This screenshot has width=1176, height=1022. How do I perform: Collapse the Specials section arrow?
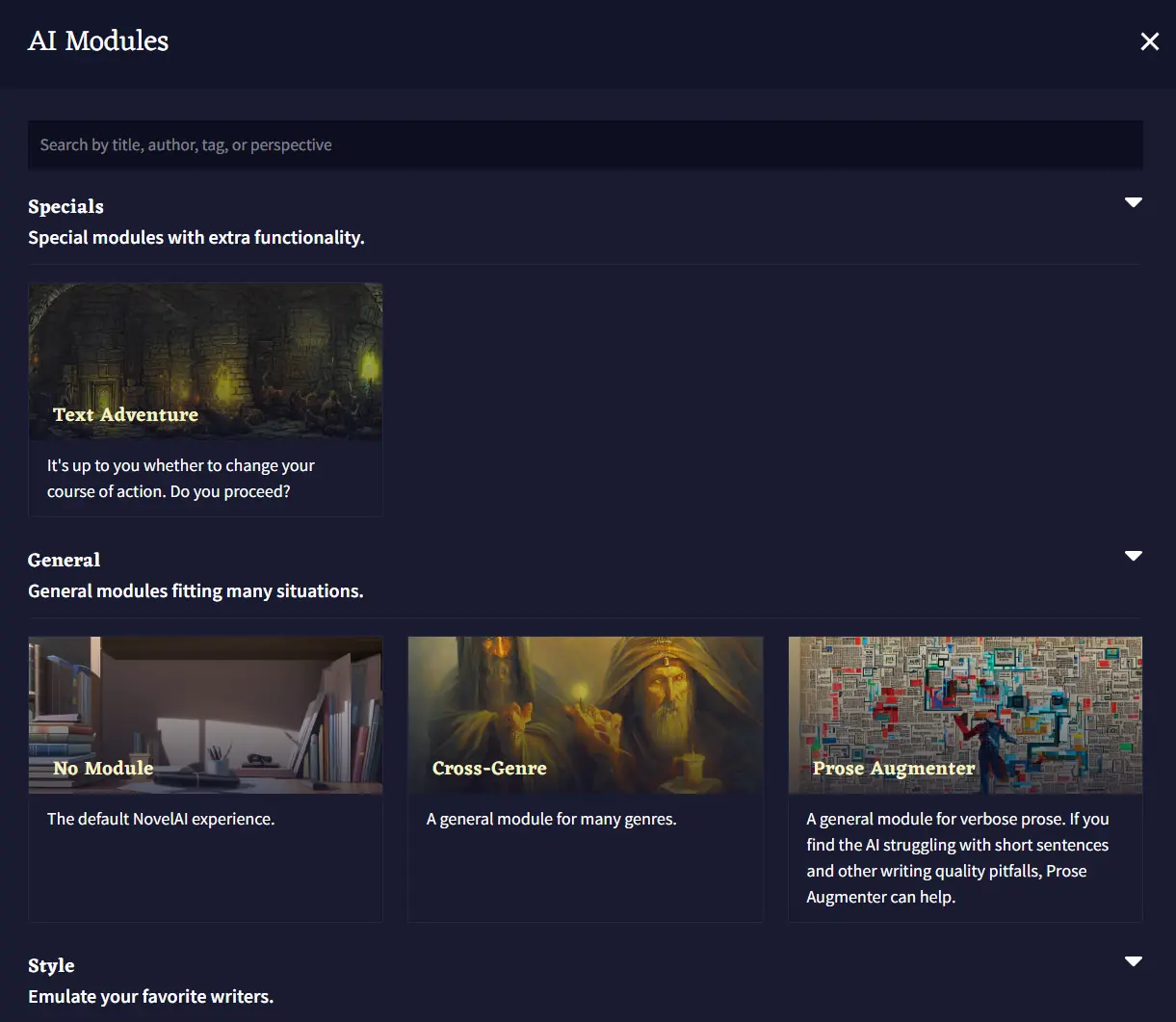pyautogui.click(x=1134, y=202)
